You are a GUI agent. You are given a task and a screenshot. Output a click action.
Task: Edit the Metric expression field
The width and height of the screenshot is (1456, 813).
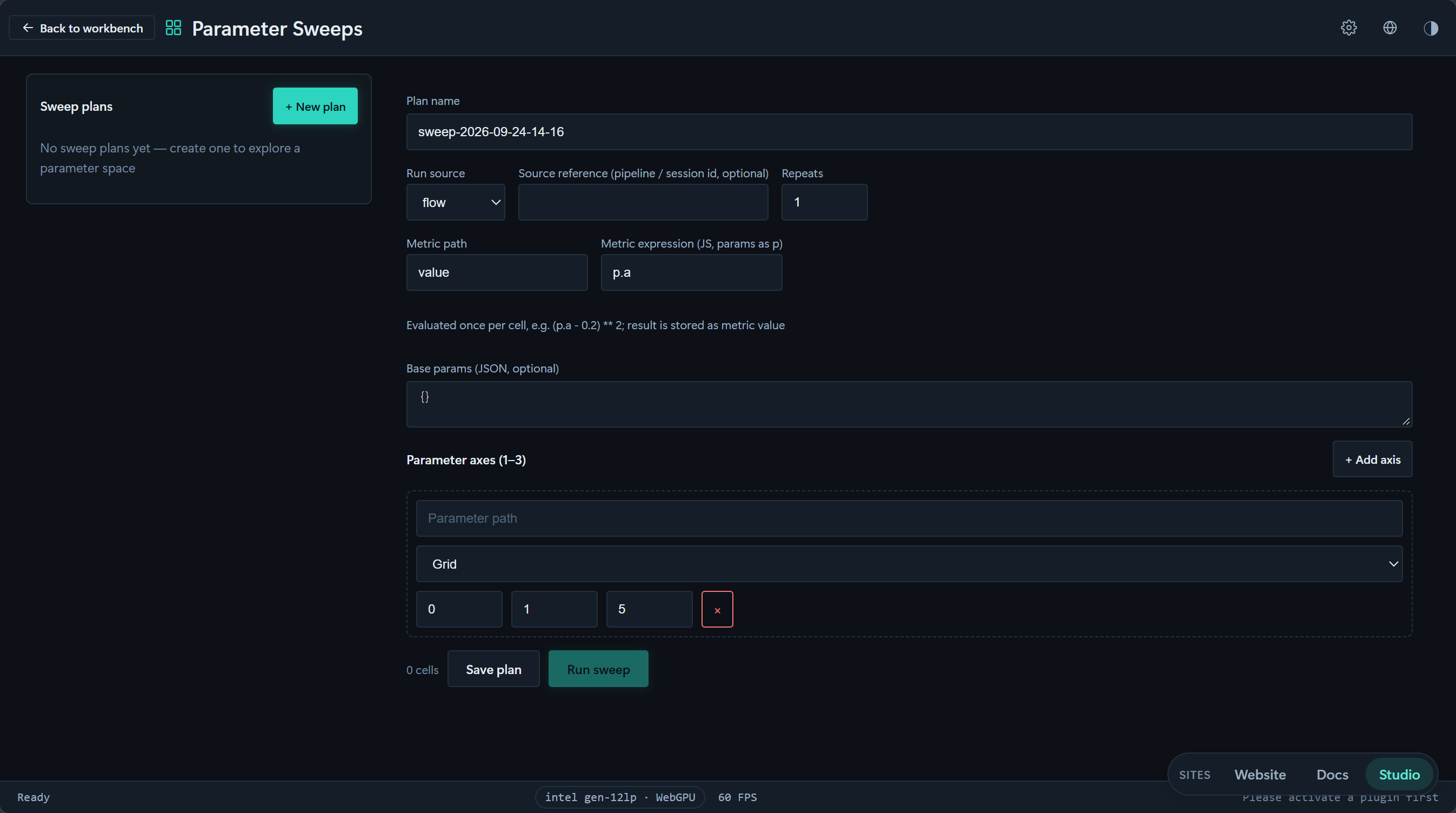click(x=691, y=272)
